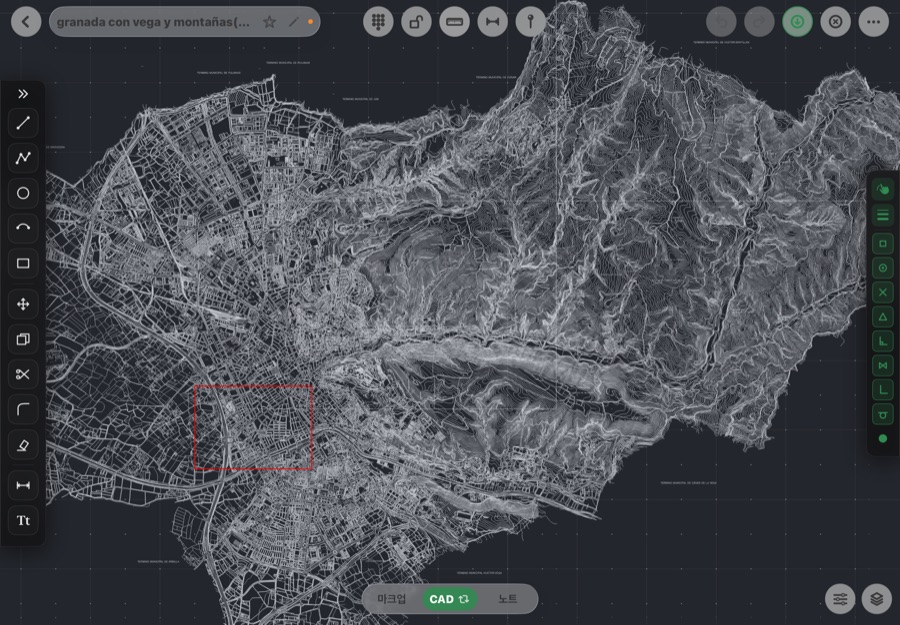Select the Fillet corner tool
The height and width of the screenshot is (625, 900).
[x=23, y=409]
